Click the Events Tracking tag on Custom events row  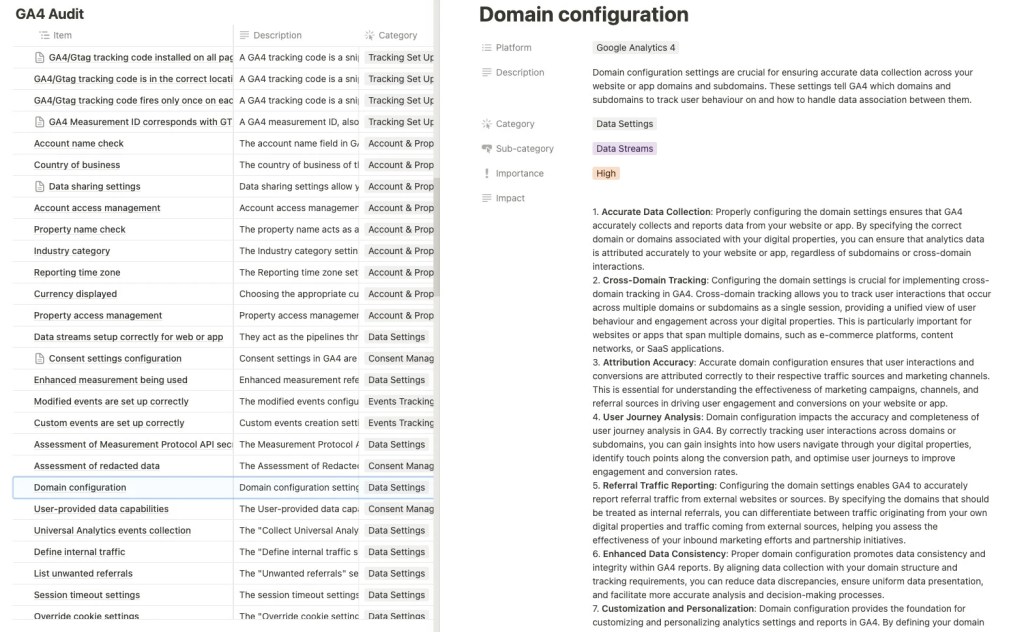point(400,423)
